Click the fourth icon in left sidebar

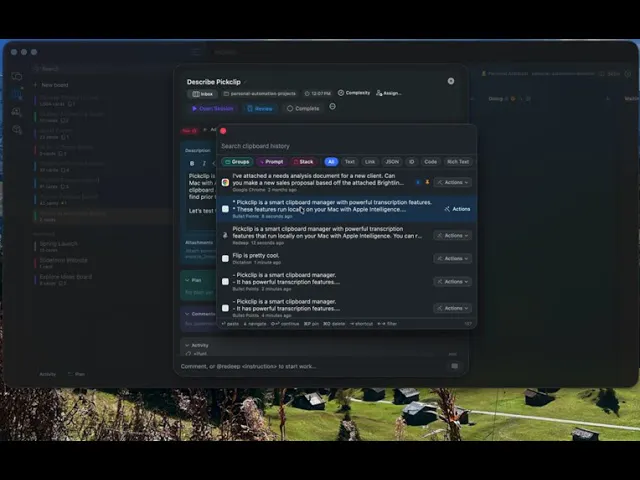pyautogui.click(x=17, y=130)
